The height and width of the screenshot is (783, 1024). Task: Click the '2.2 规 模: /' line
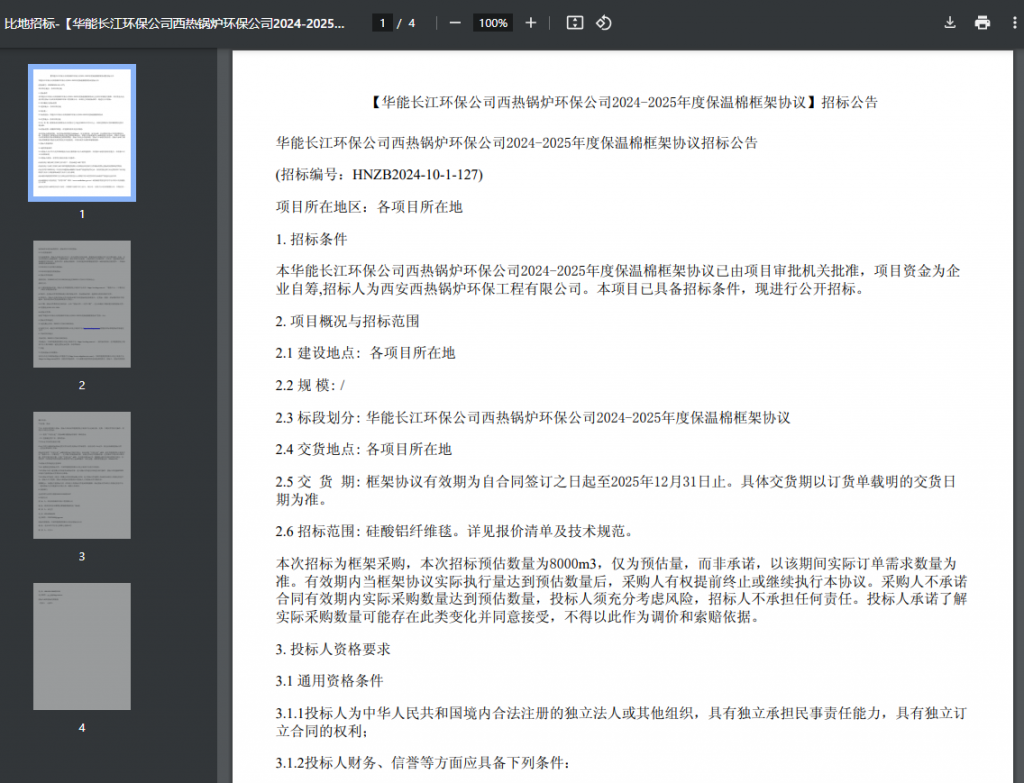tap(310, 385)
